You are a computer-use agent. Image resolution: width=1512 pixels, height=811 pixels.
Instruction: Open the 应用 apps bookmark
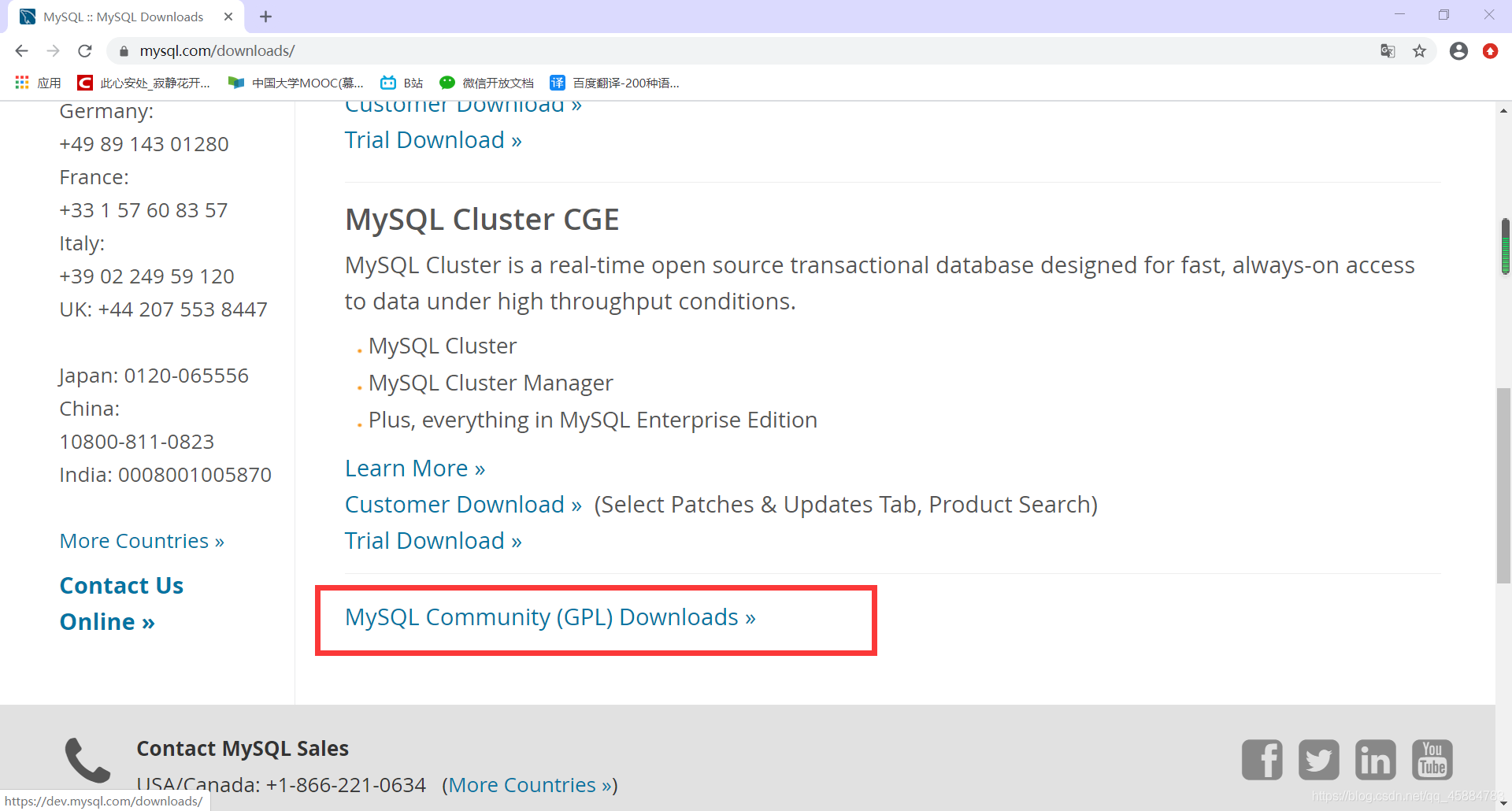[x=38, y=83]
